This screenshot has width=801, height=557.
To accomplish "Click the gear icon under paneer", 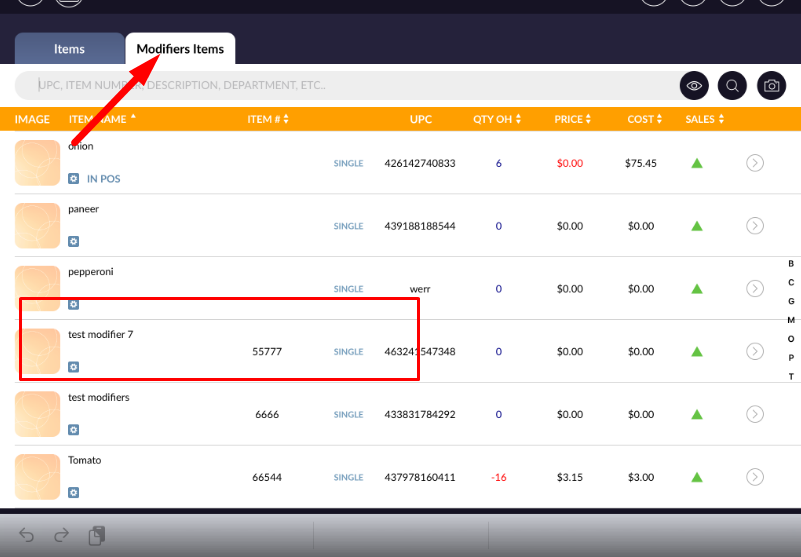I will [74, 242].
